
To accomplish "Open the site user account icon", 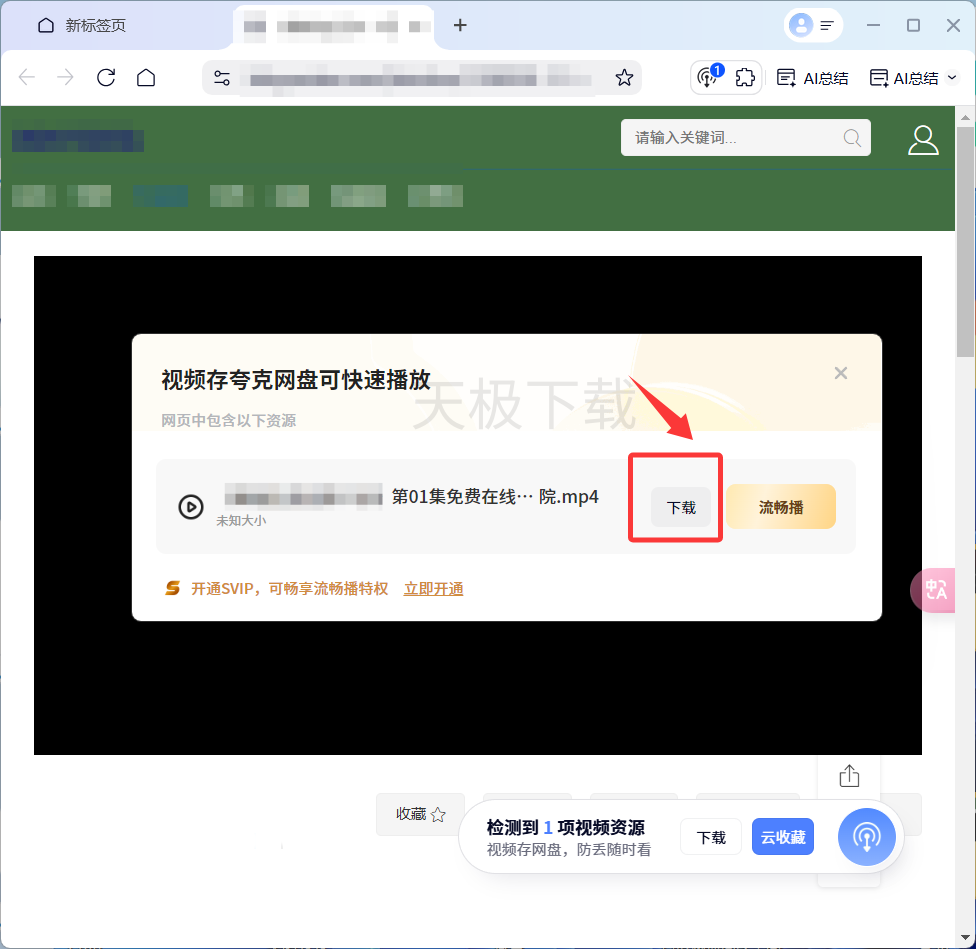I will (x=923, y=140).
